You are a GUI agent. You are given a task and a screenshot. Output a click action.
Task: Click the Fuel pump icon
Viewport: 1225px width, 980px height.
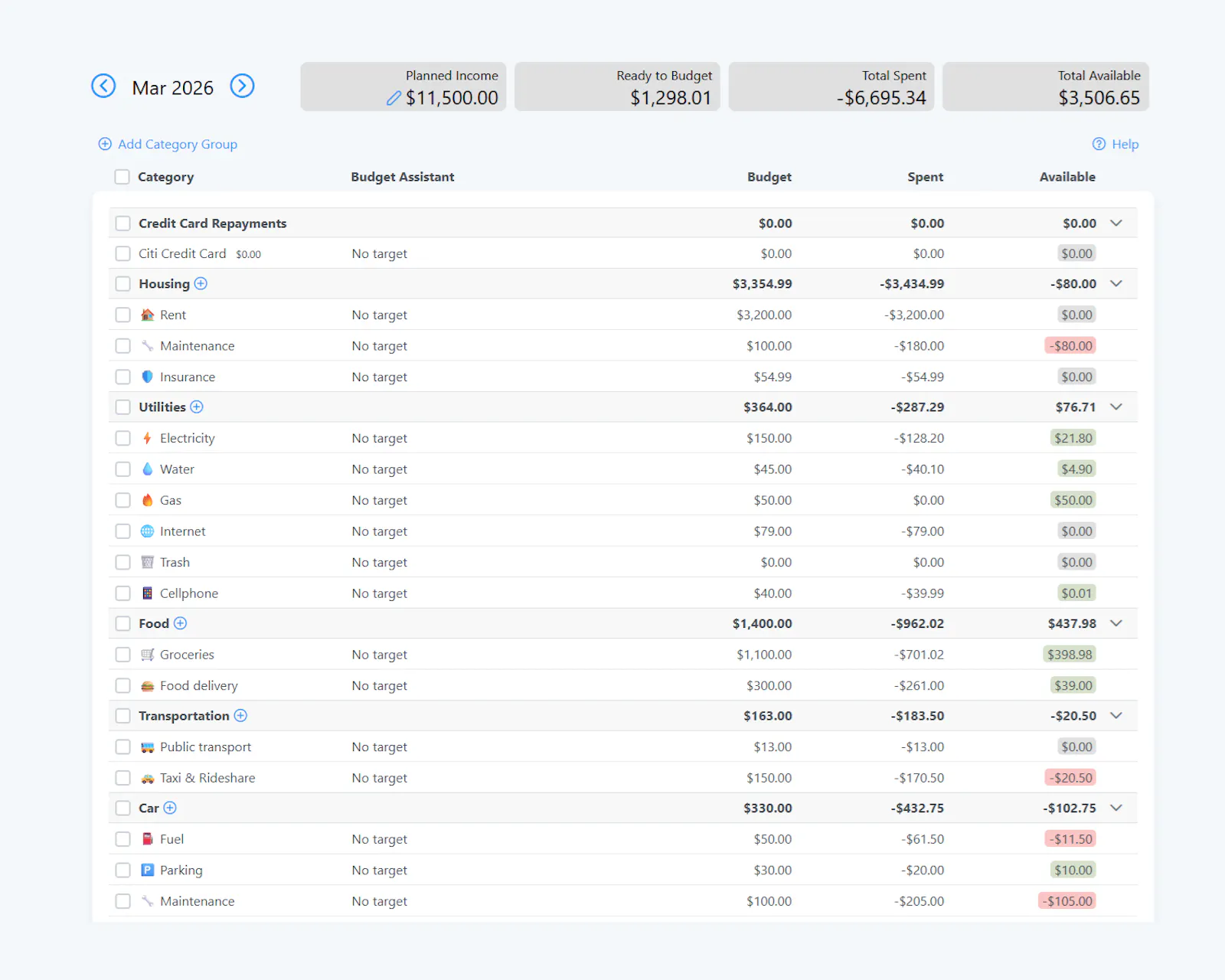148,839
